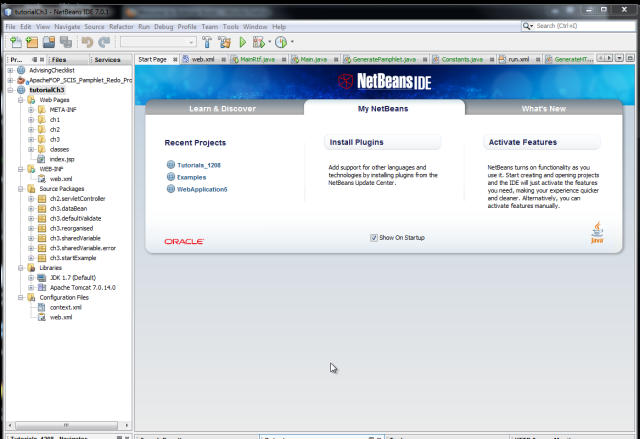
Task: Click the Profile Project icon
Action: (x=281, y=42)
